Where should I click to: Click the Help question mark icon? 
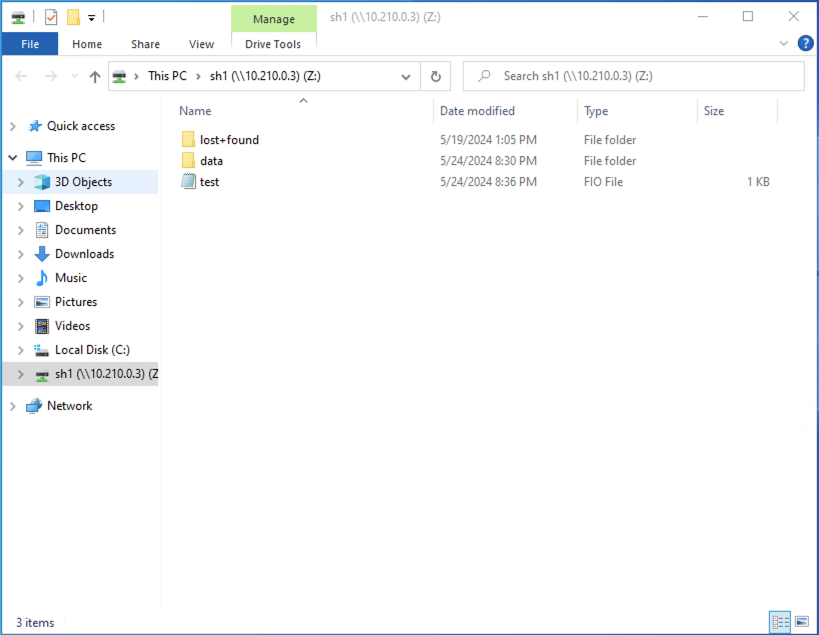806,43
